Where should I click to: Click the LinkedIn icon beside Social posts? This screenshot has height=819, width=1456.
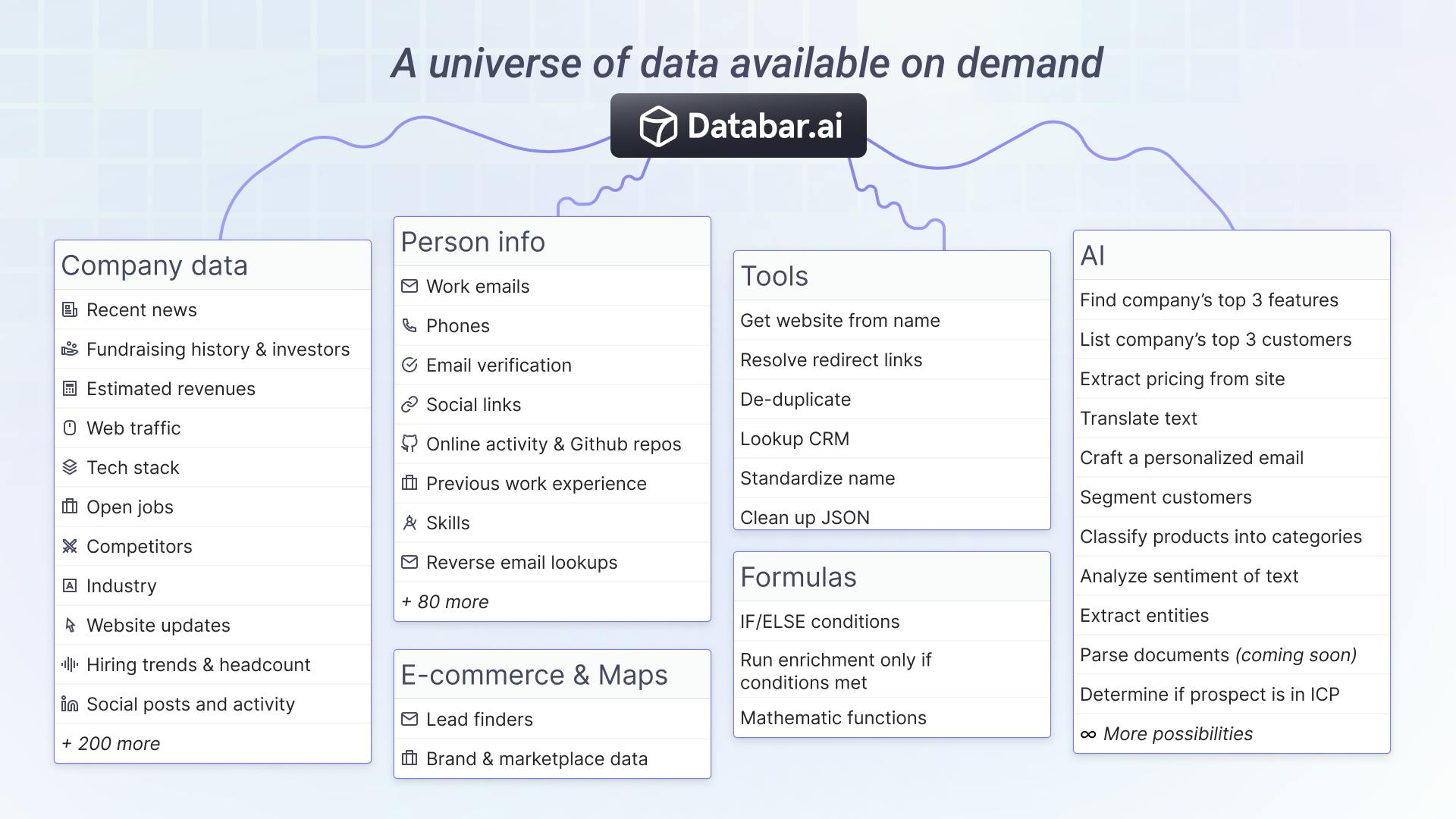70,704
